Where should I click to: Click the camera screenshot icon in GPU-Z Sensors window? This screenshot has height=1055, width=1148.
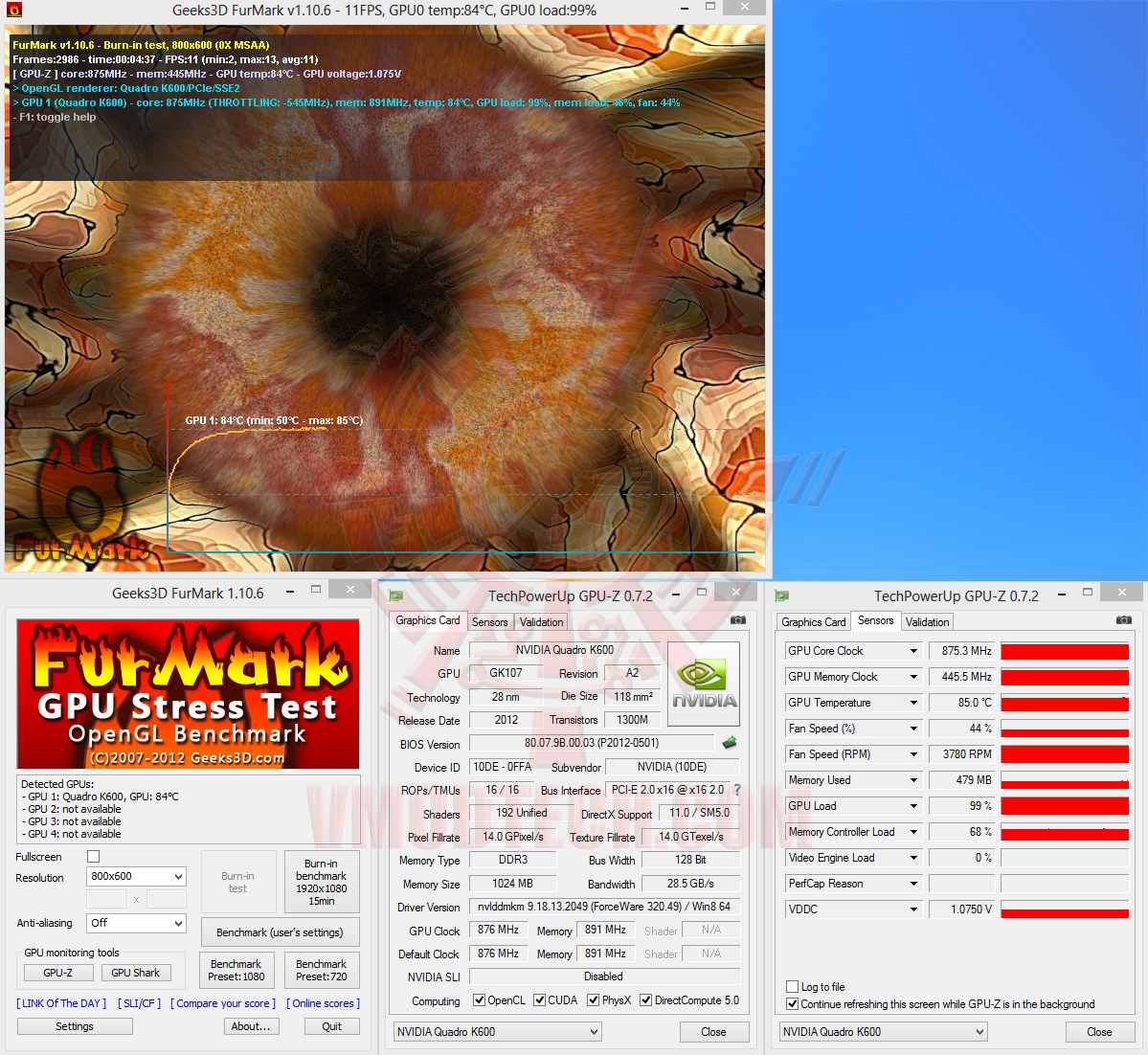pos(1124,620)
